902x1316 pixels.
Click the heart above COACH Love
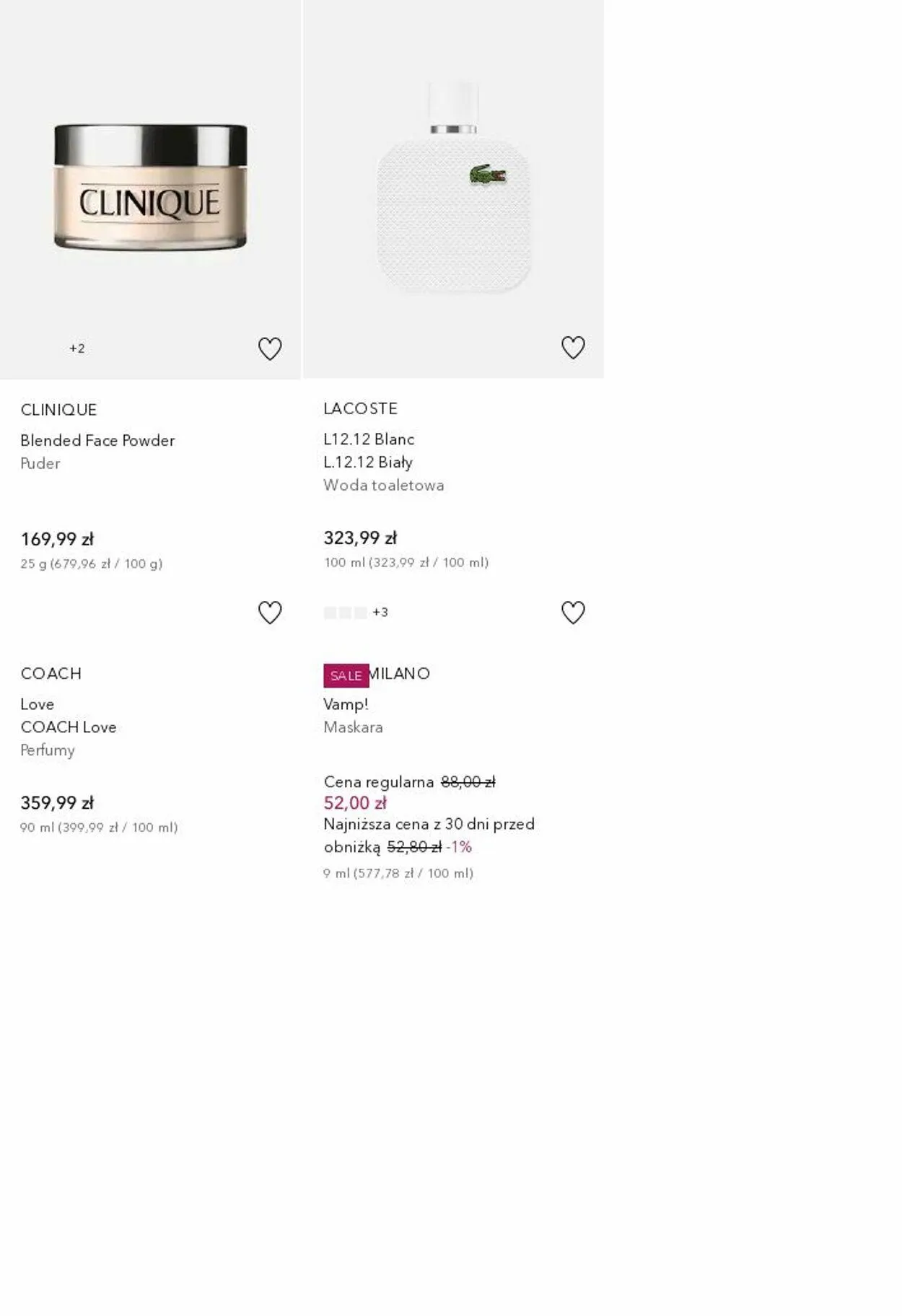click(x=270, y=613)
